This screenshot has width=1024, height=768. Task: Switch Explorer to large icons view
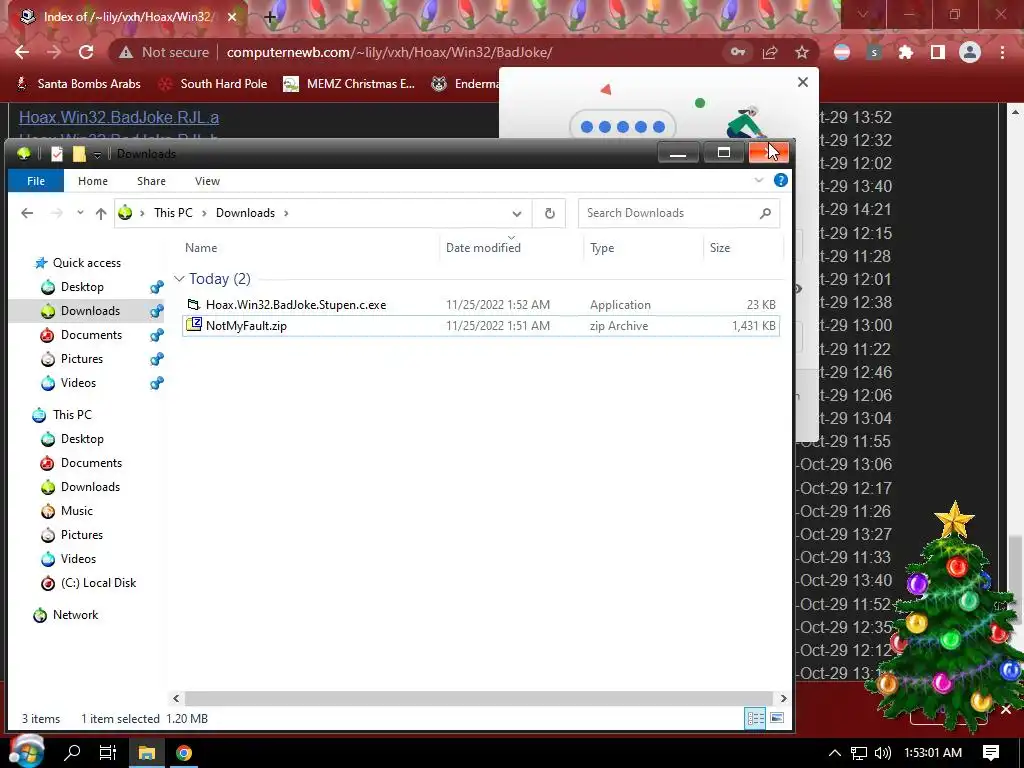pos(776,718)
